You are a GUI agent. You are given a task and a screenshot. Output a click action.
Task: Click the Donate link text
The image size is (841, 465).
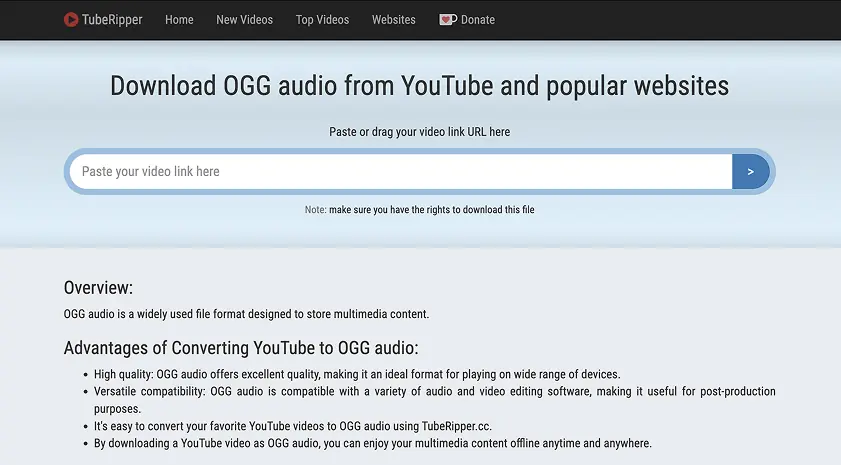478,19
